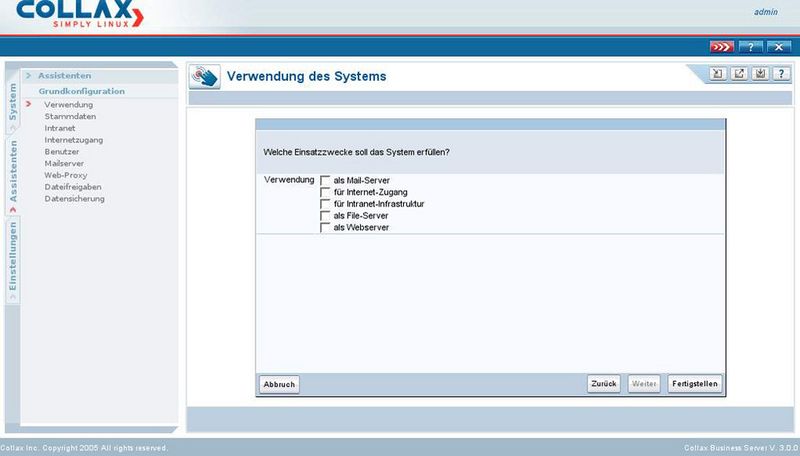
Task: Select Grundkonfiguration in the sidebar
Action: coord(82,91)
